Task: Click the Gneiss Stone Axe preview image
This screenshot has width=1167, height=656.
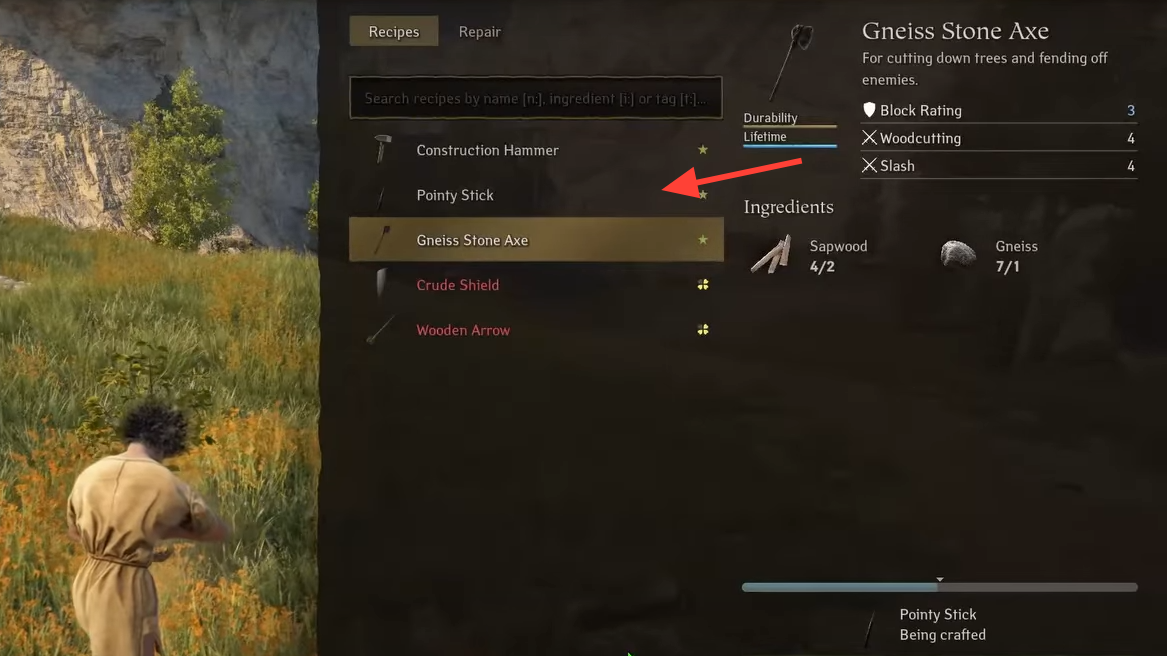Action: (791, 62)
